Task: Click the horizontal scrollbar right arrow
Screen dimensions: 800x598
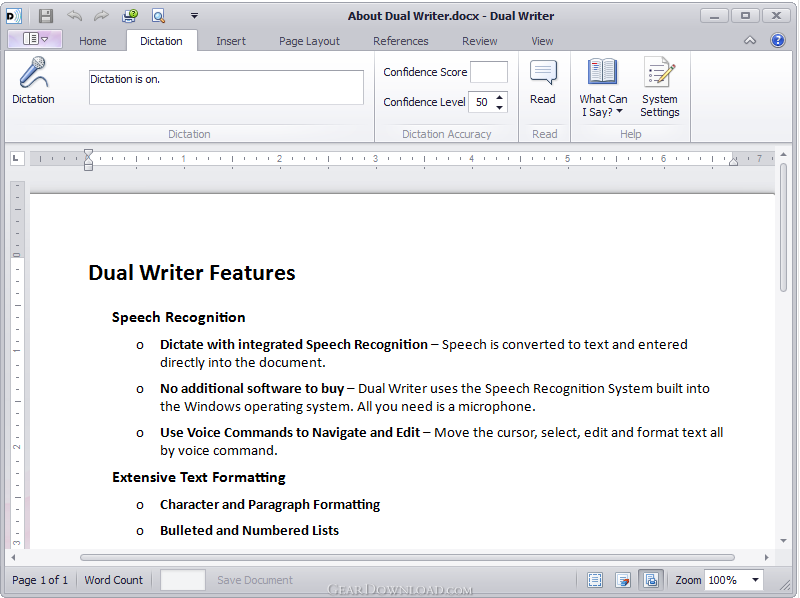Action: 766,558
